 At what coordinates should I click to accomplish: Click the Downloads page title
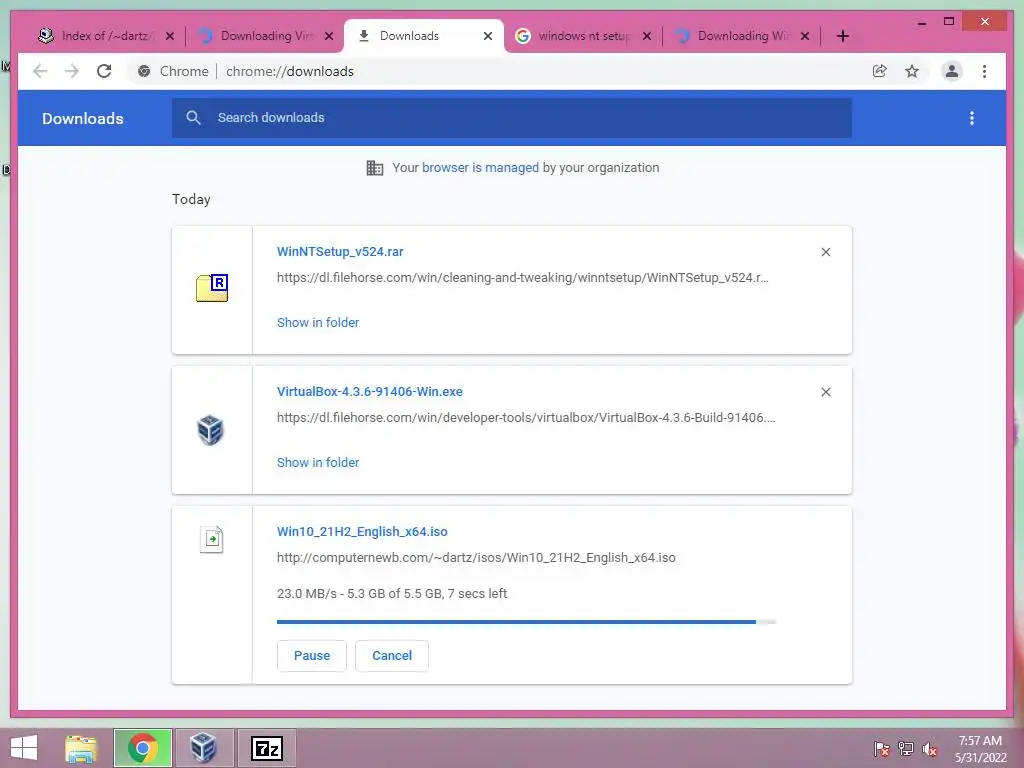83,118
